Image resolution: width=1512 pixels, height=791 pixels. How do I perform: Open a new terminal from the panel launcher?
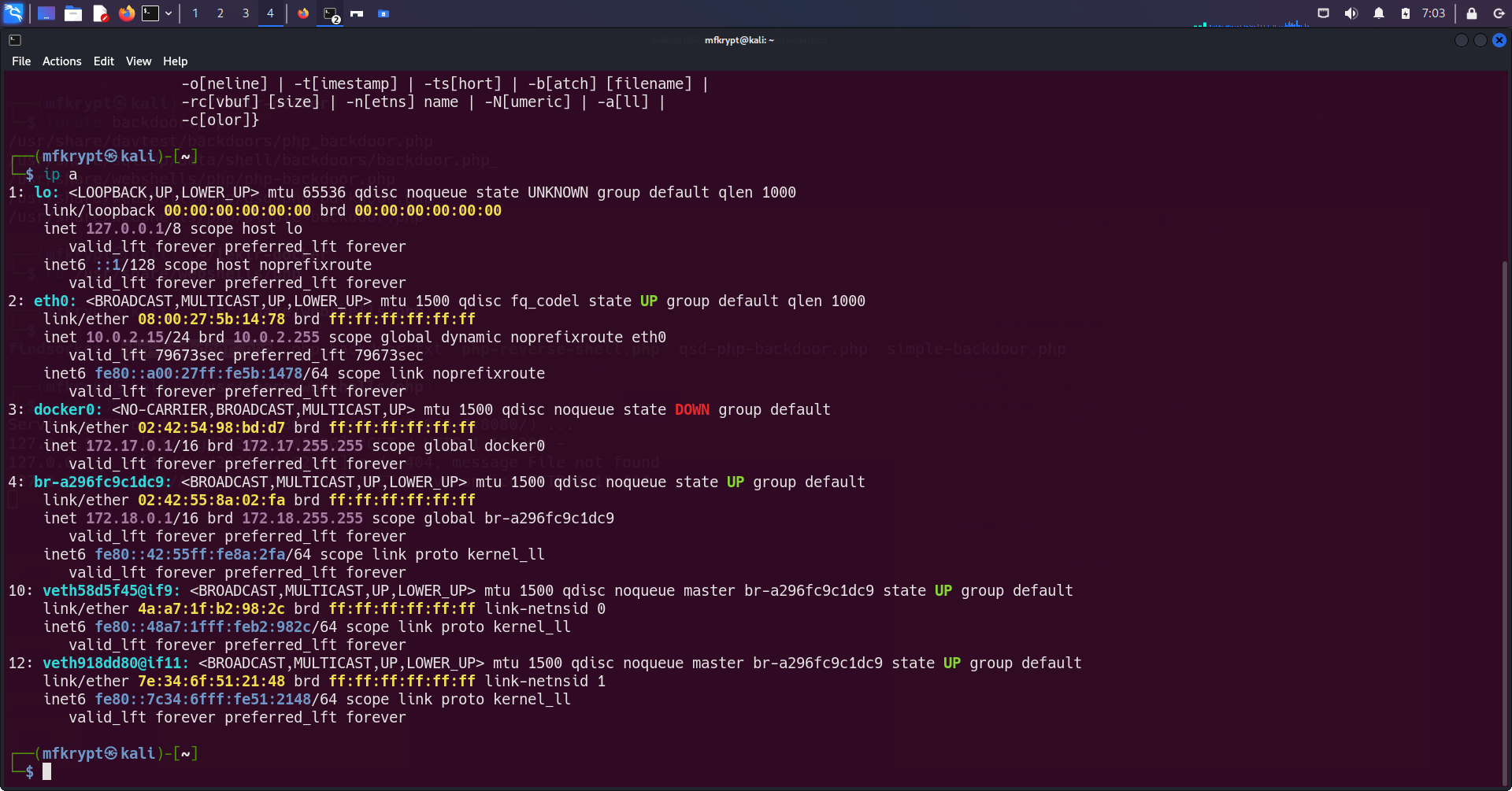pyautogui.click(x=150, y=13)
